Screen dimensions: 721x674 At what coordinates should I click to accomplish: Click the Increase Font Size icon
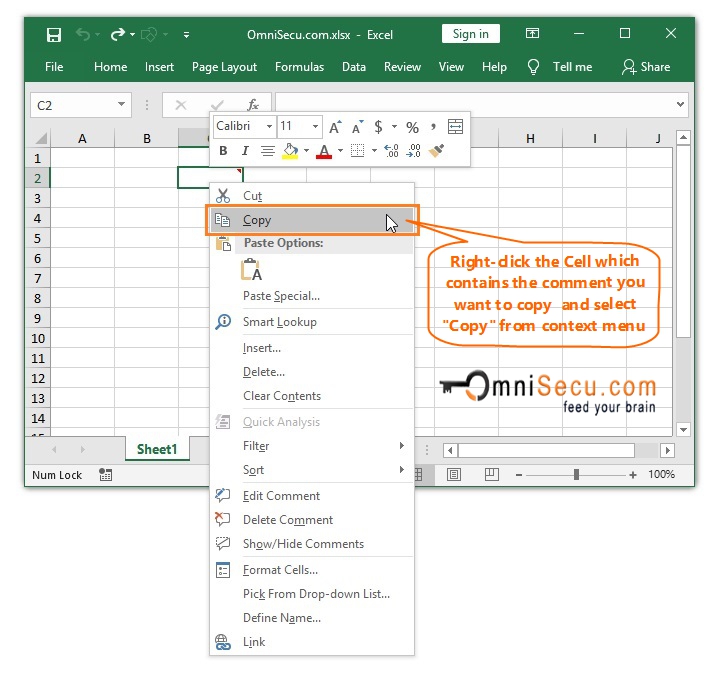click(x=336, y=127)
